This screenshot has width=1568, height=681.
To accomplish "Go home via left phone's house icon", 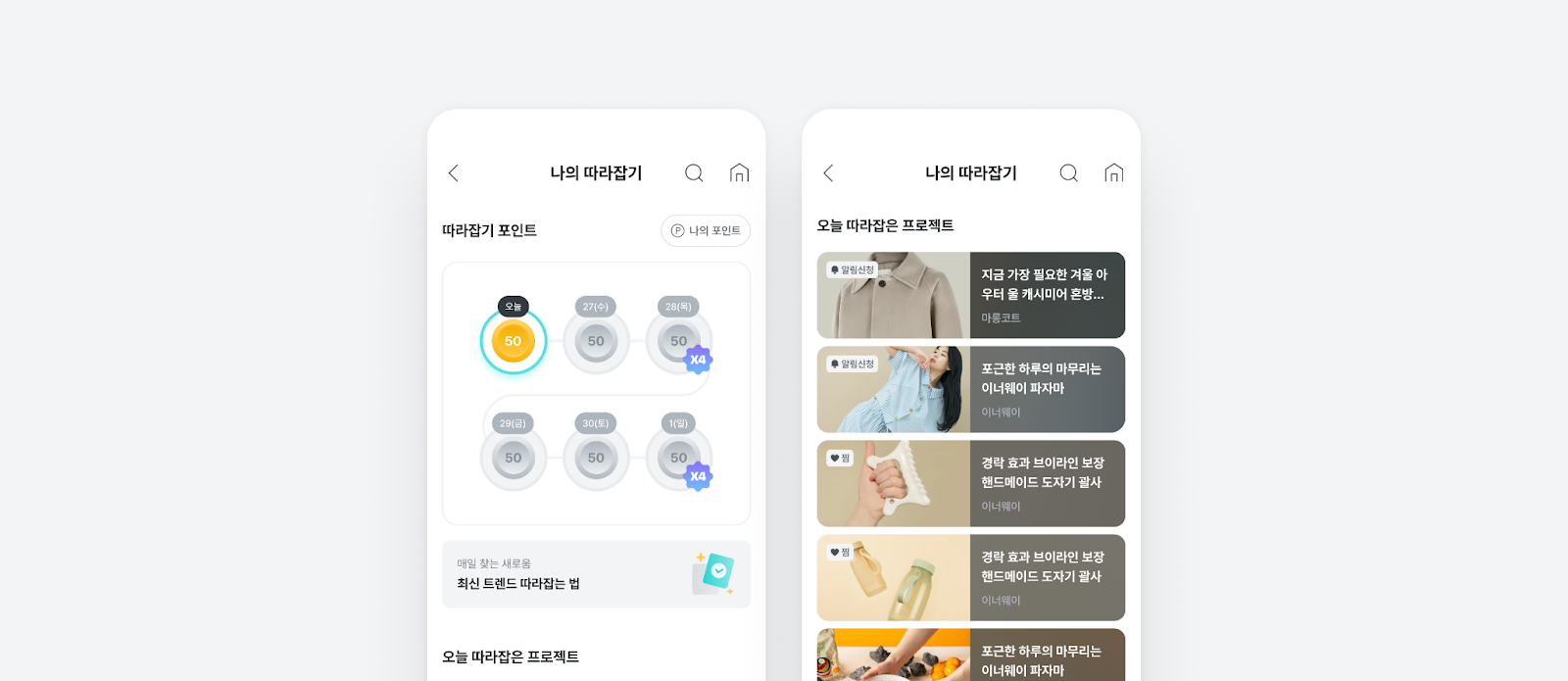I will click(x=739, y=173).
